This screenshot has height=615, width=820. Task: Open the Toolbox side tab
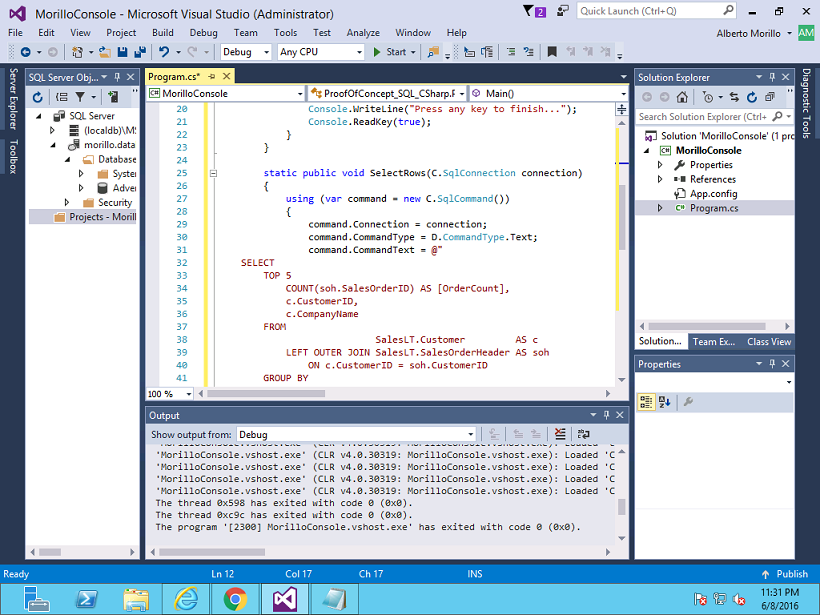coord(13,156)
